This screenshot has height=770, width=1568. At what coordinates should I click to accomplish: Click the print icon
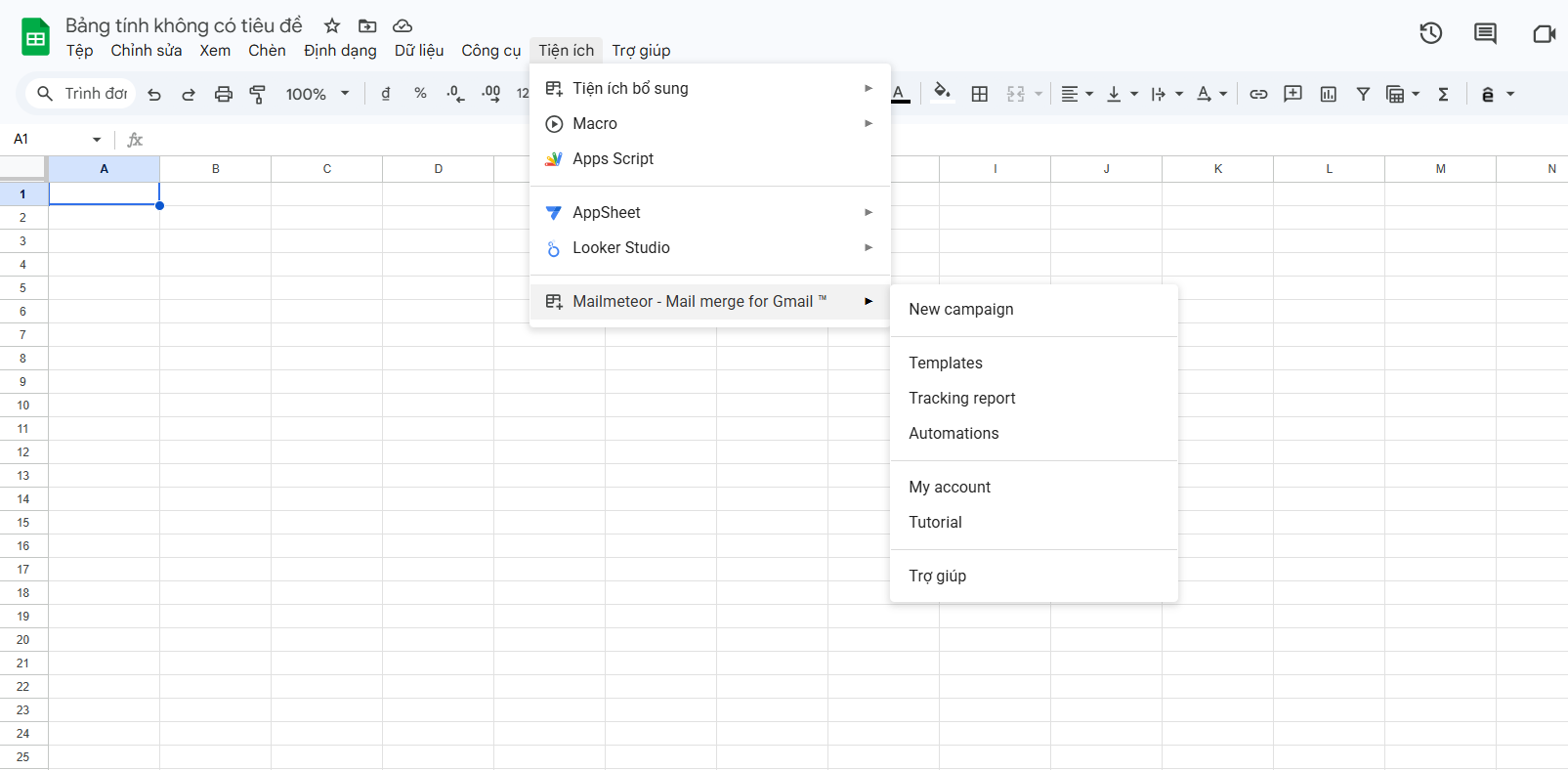pyautogui.click(x=224, y=94)
